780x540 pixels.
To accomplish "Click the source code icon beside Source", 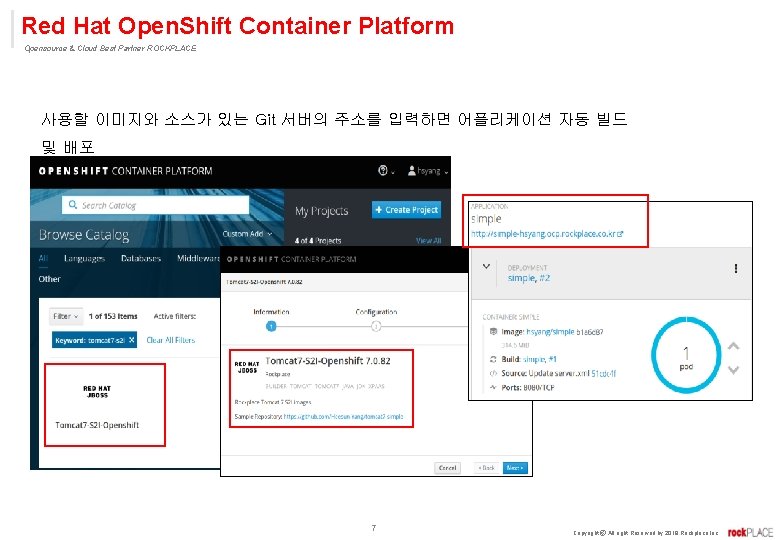I will pos(493,373).
